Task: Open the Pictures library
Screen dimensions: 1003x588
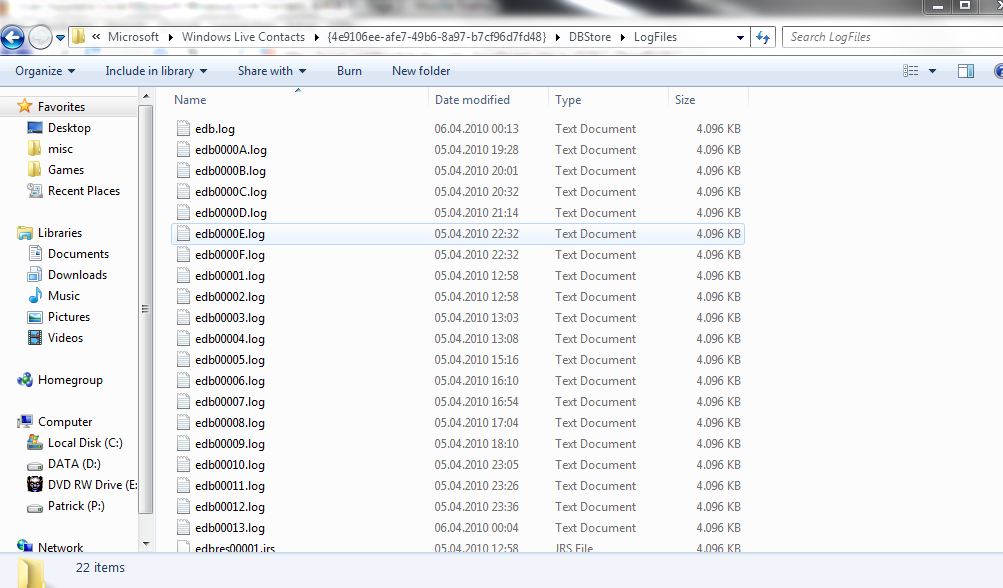Action: [69, 317]
